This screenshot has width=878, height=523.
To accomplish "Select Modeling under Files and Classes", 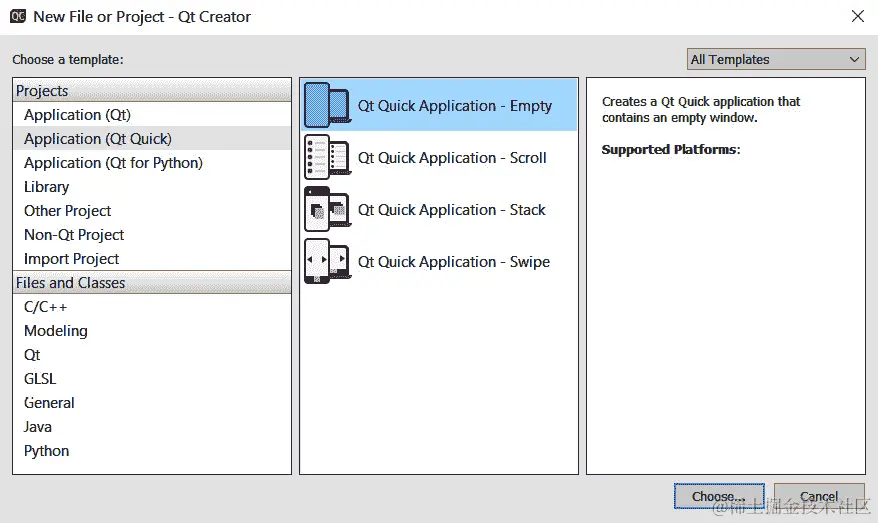I will tap(152, 331).
